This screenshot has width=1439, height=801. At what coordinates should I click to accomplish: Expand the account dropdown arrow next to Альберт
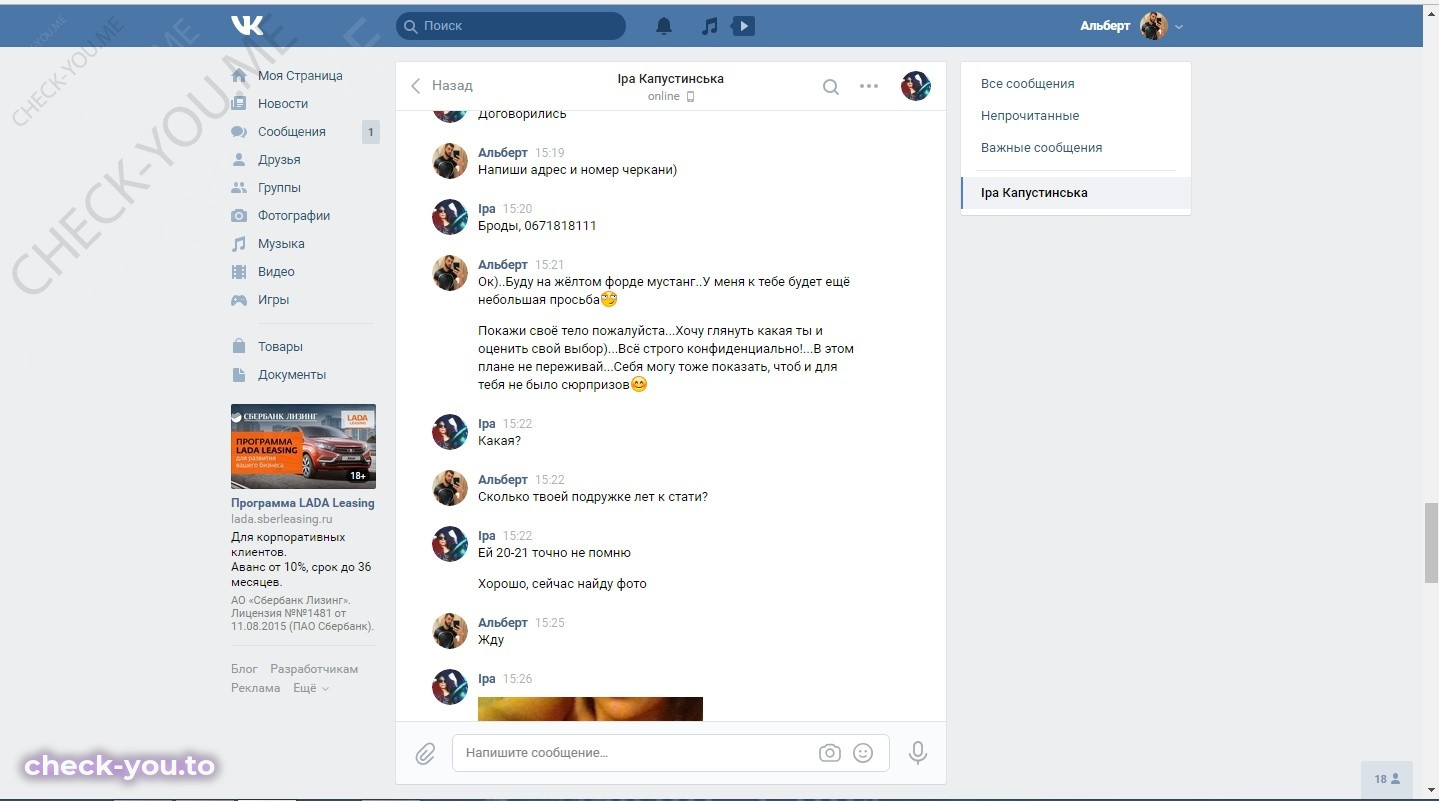1179,27
